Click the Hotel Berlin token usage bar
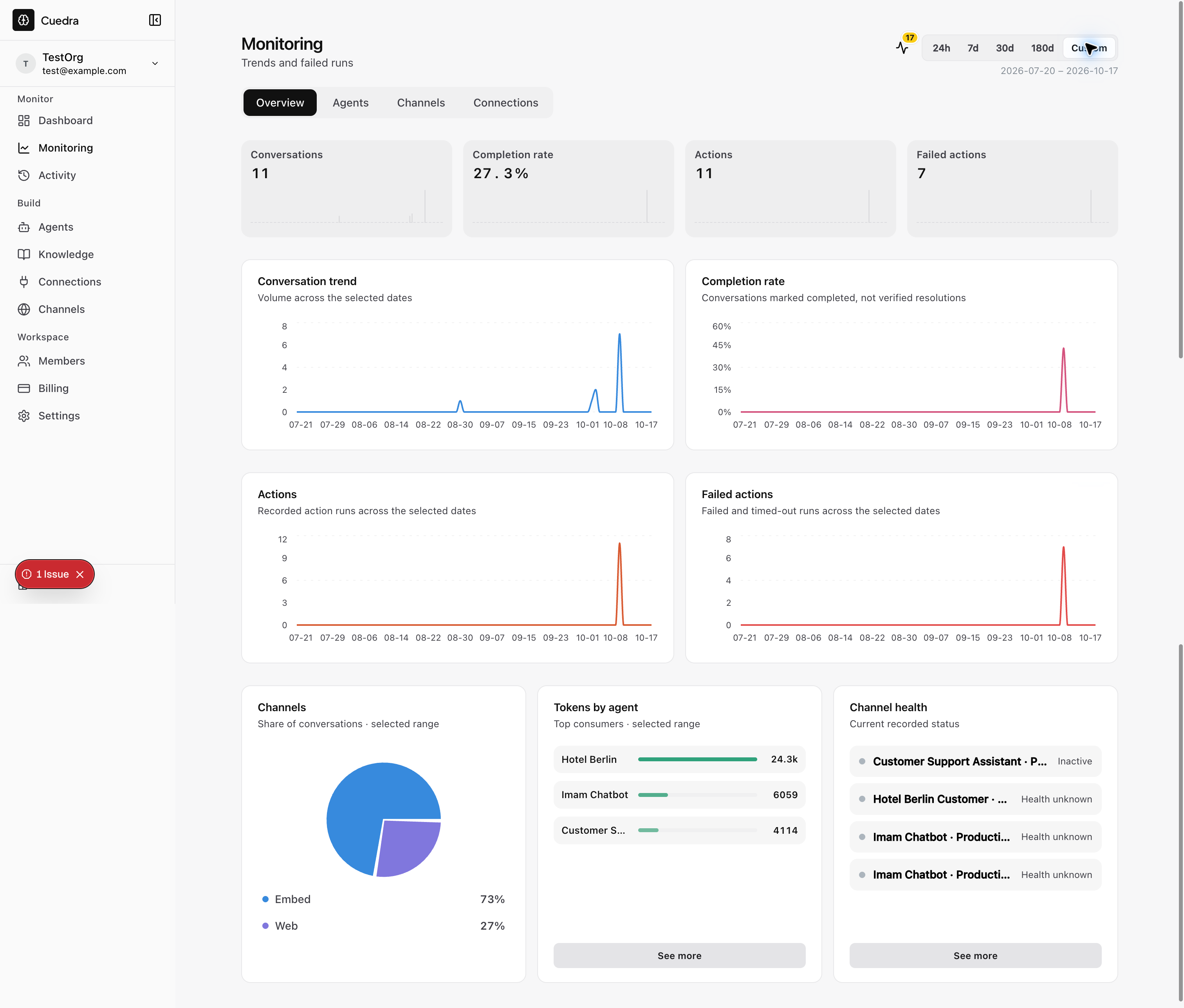The height and width of the screenshot is (1008, 1184). 697,759
